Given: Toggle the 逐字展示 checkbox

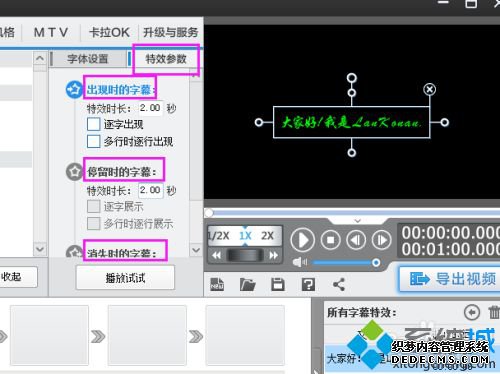Looking at the screenshot, I should tap(93, 206).
